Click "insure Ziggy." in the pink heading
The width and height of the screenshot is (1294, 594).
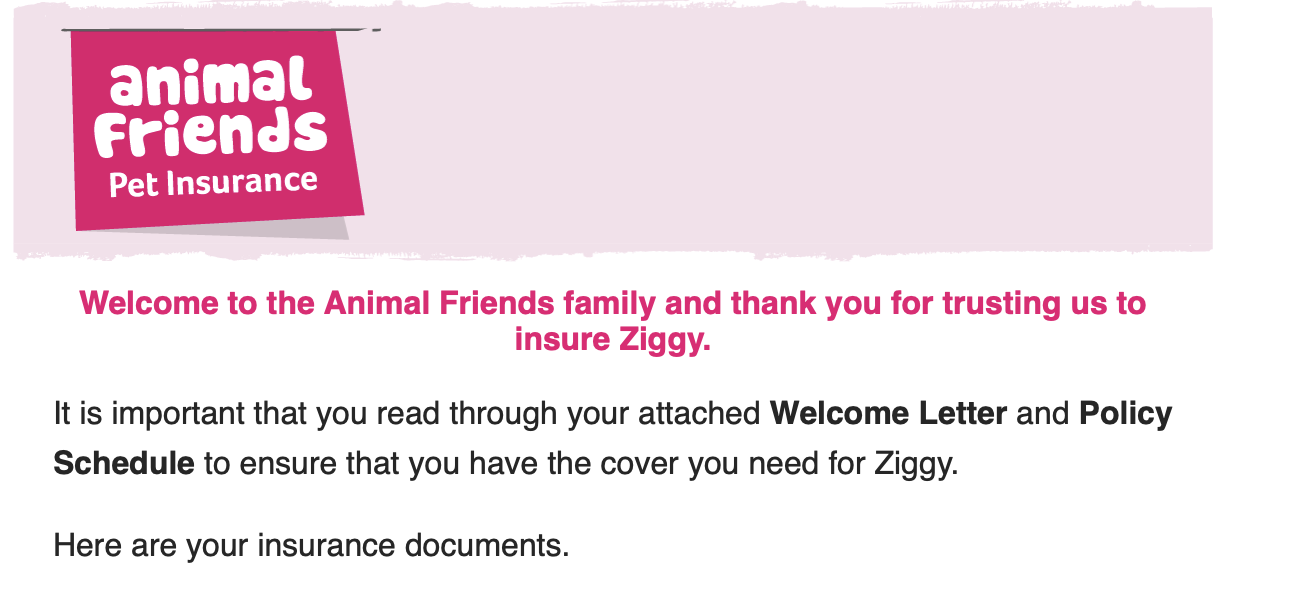612,339
